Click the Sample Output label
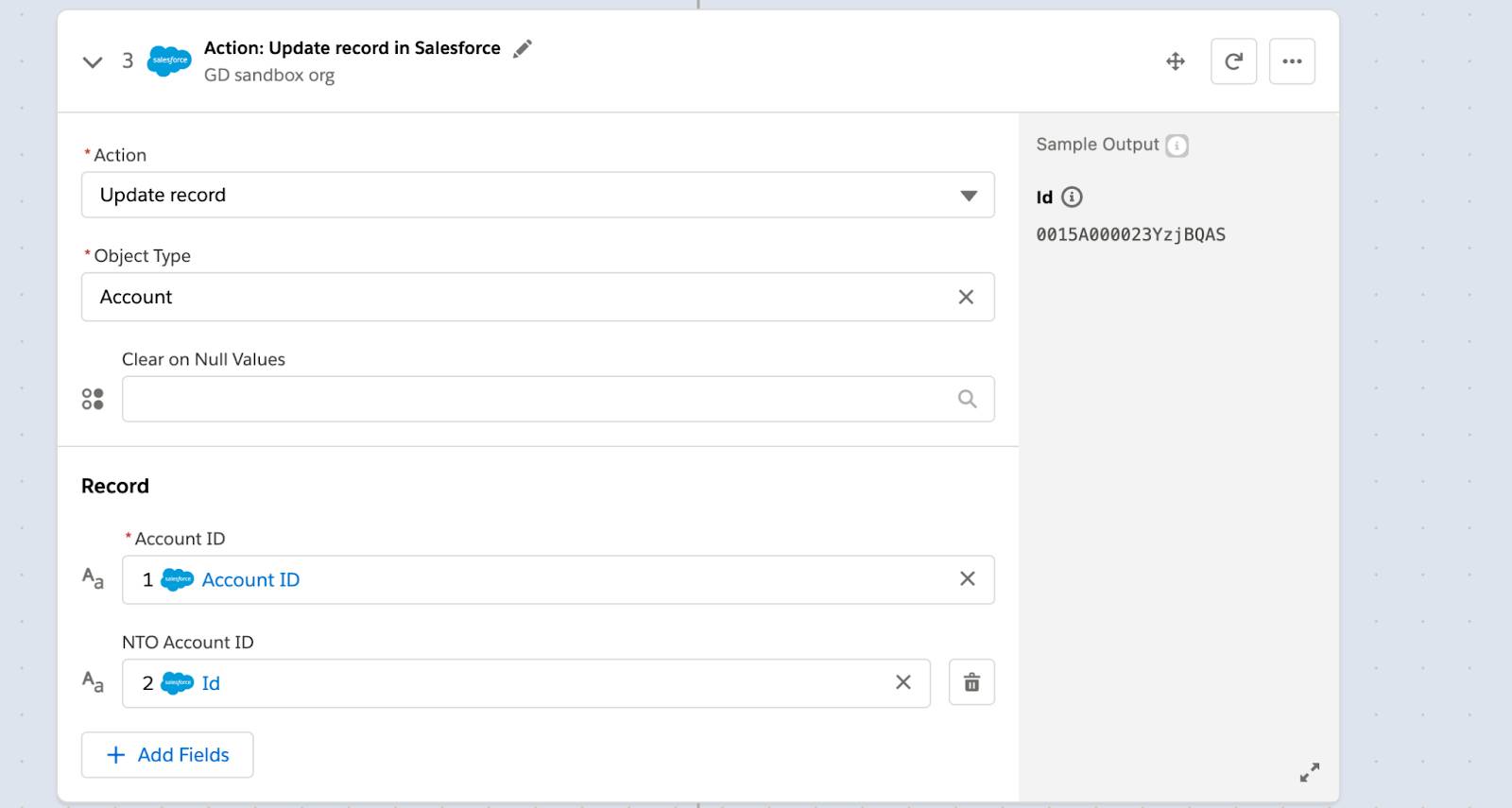Screen dimensions: 1512x808 [x=1097, y=145]
